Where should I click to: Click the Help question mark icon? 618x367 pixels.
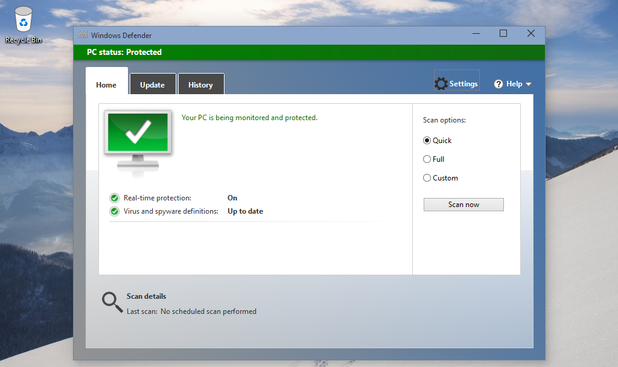(498, 84)
